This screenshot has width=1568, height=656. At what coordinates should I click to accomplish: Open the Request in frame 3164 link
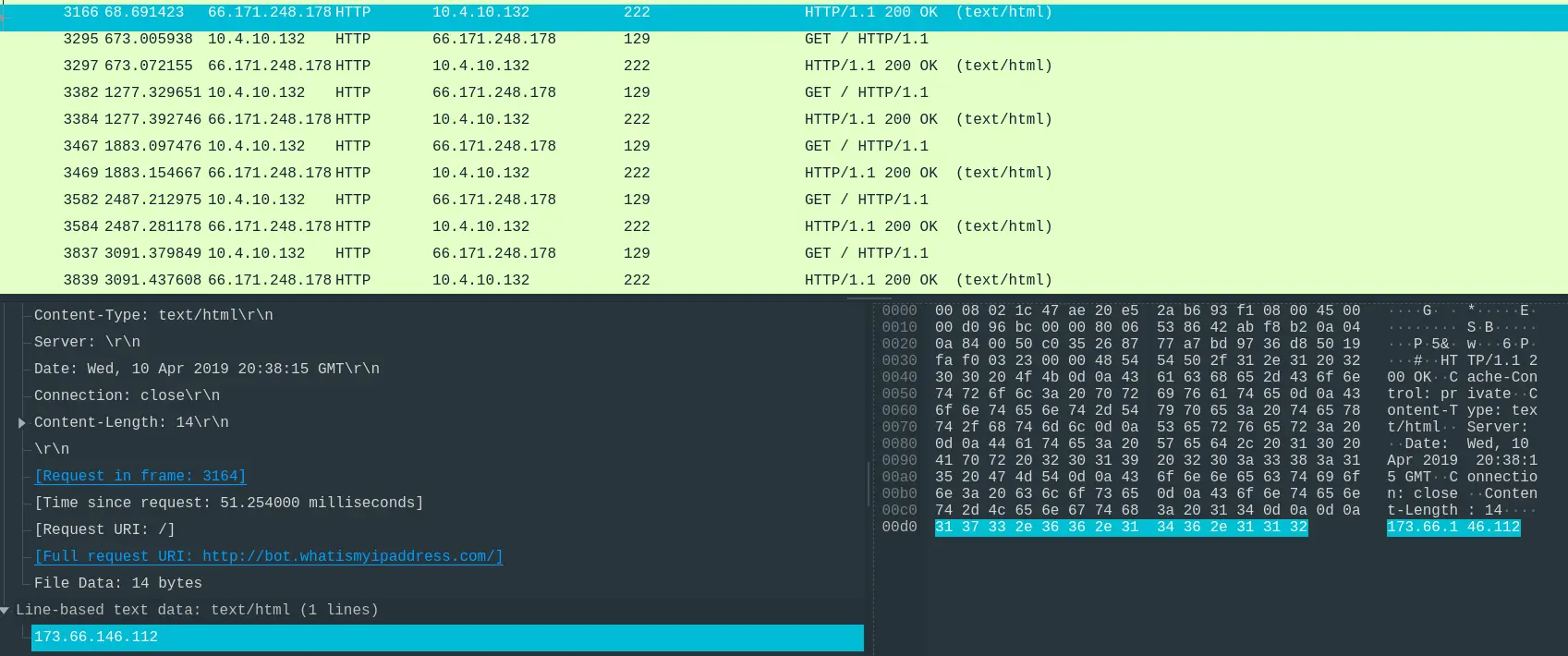(x=140, y=476)
